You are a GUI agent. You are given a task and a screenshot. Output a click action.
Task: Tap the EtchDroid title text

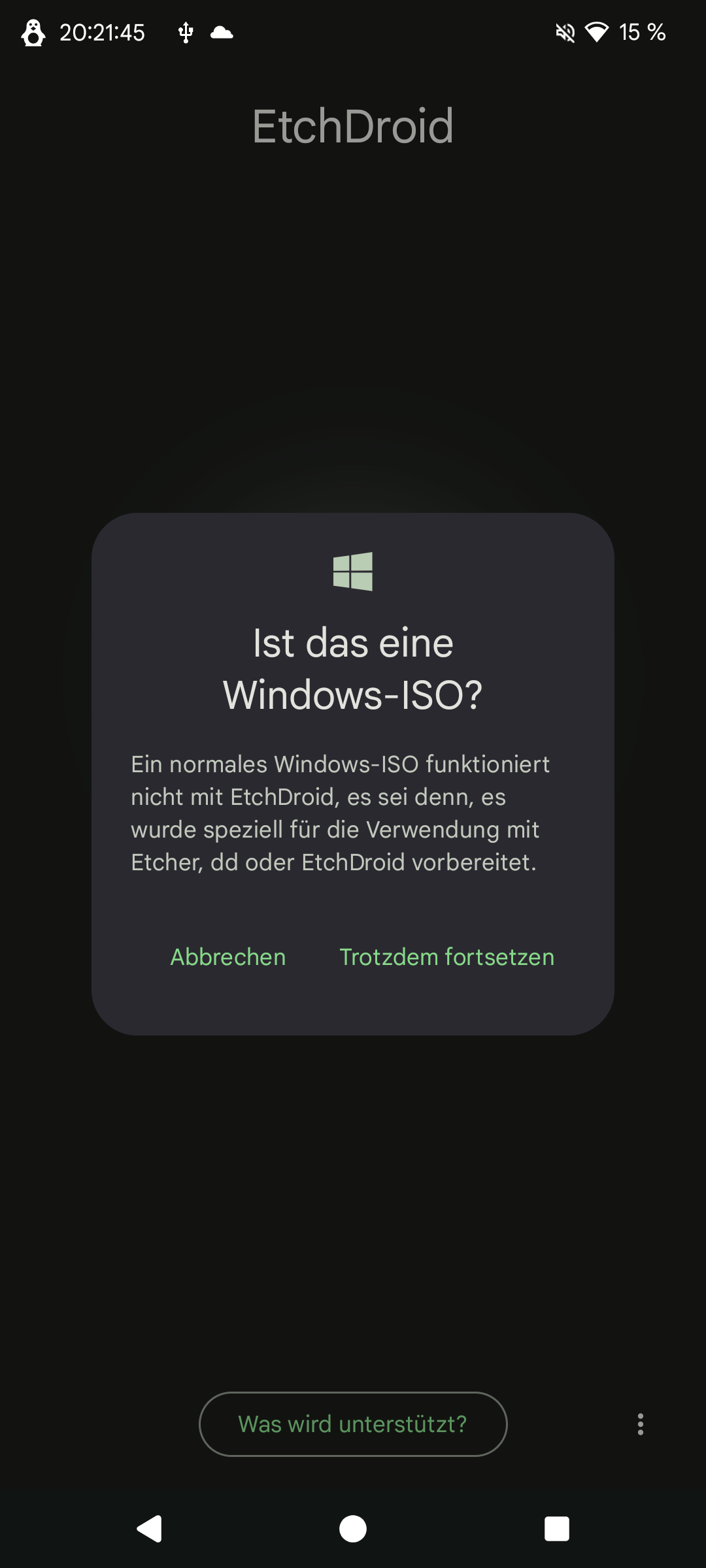[x=353, y=126]
